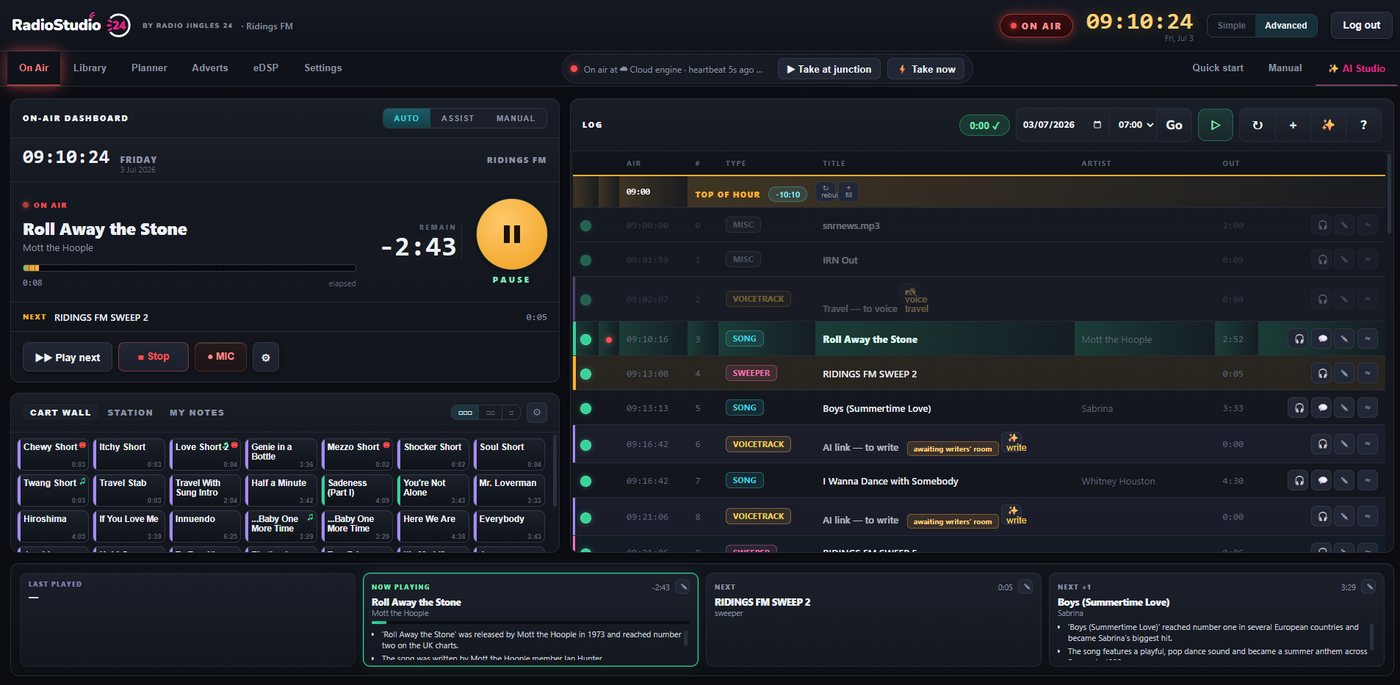
Task: Click the Play next button
Action: click(x=68, y=357)
